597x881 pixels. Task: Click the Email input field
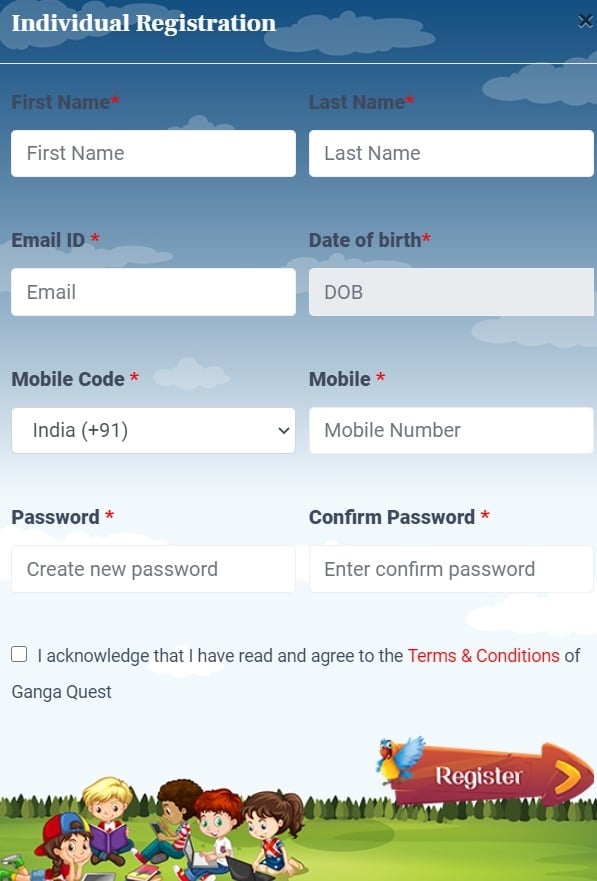(x=153, y=292)
